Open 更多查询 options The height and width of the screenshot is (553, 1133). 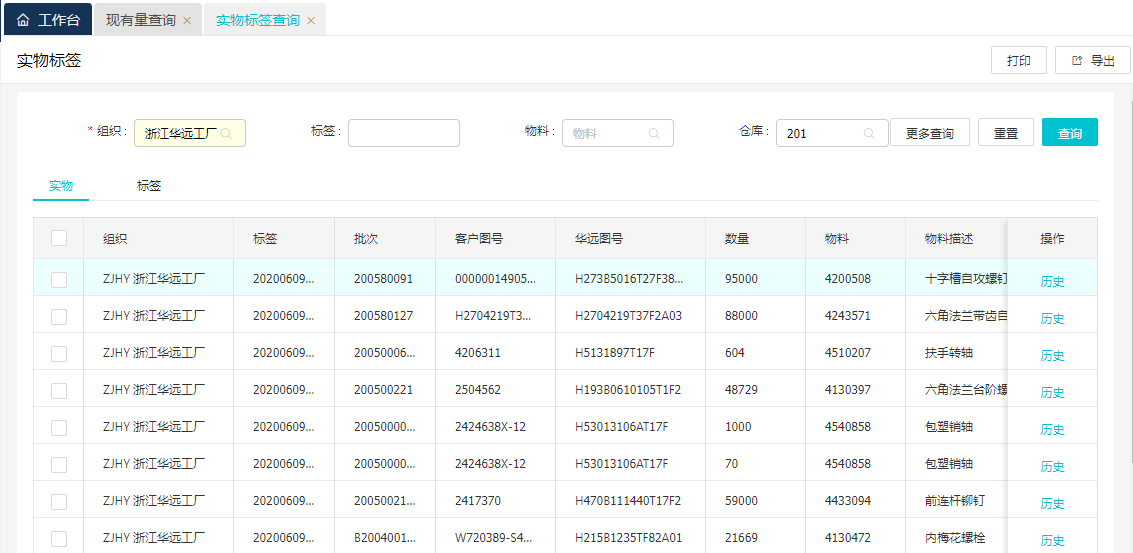(x=930, y=133)
